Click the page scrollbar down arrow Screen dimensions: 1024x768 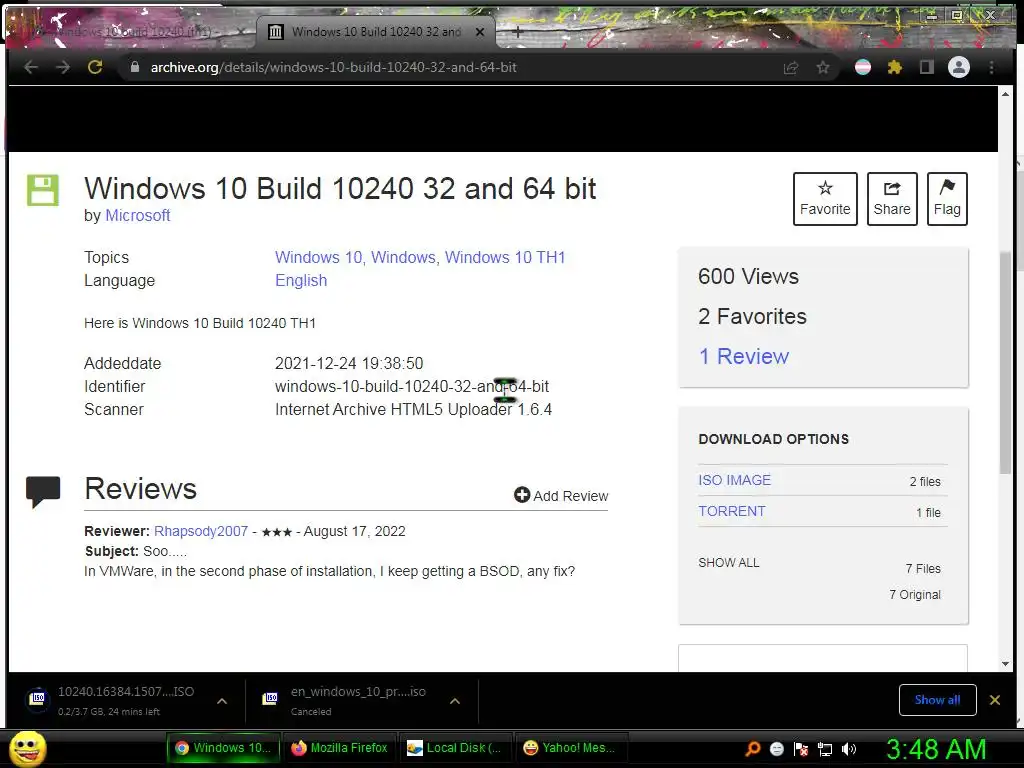[1005, 664]
